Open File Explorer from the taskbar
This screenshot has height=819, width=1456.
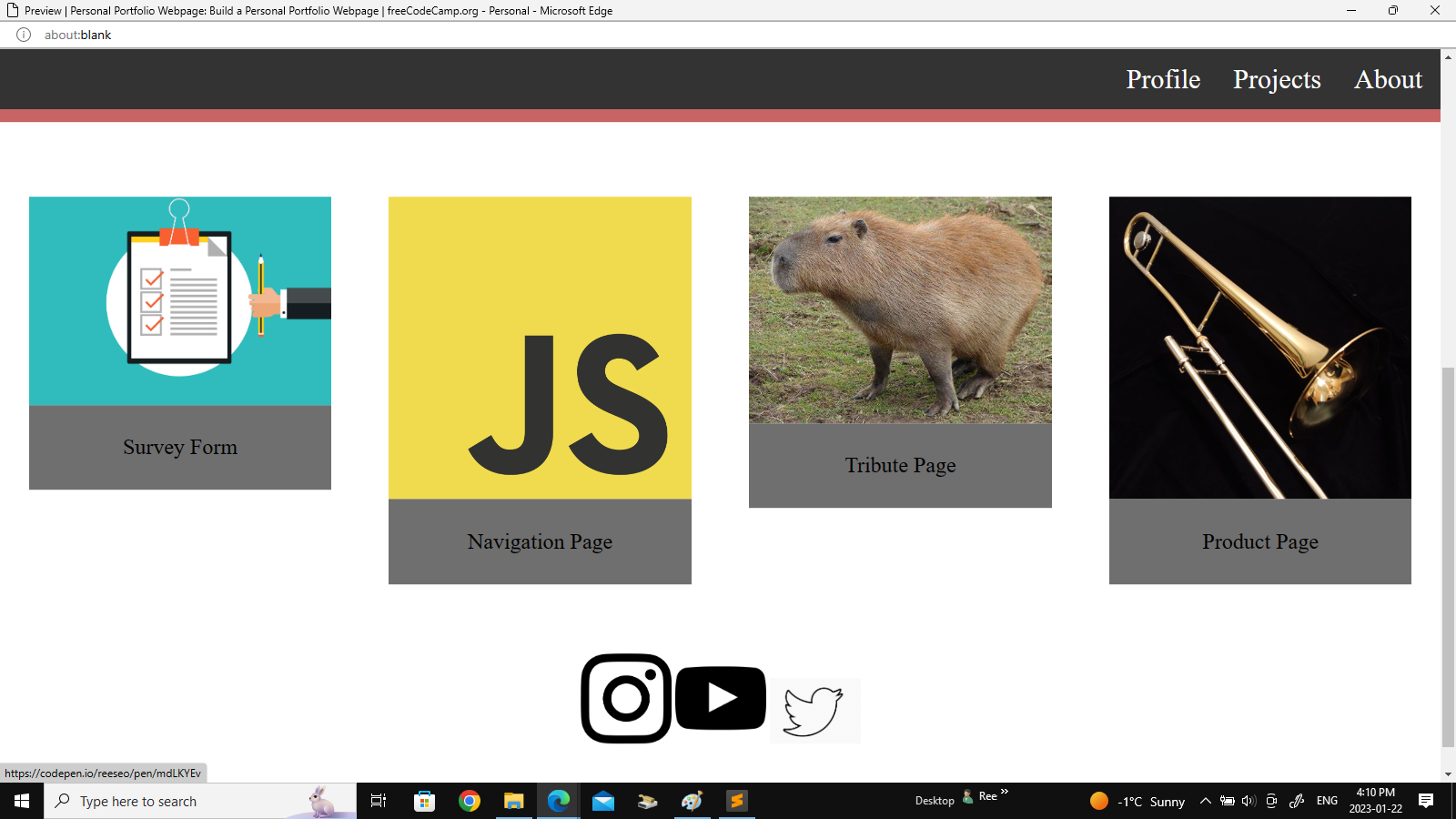pos(513,801)
